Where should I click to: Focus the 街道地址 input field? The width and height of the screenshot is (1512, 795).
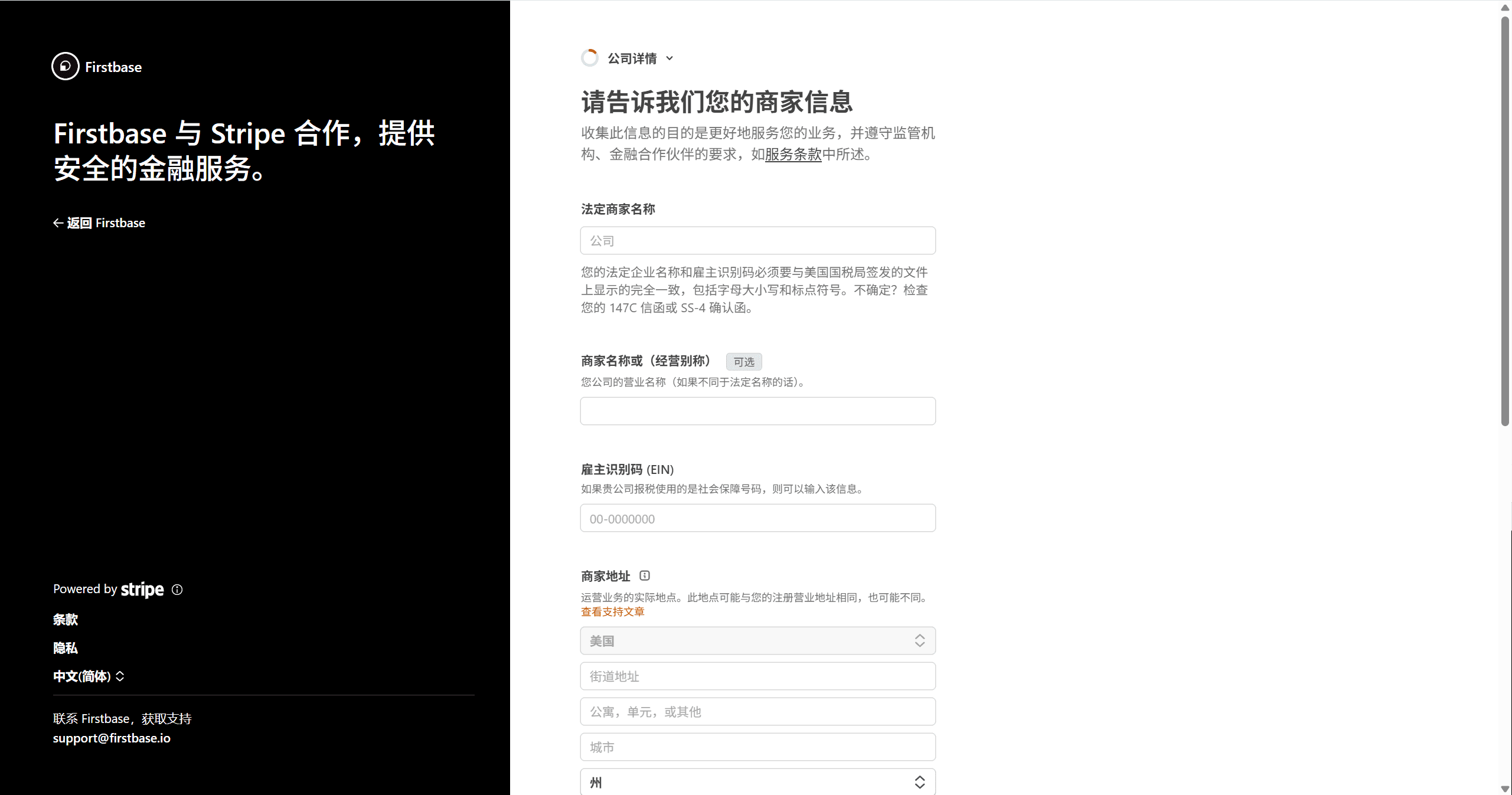pos(758,676)
